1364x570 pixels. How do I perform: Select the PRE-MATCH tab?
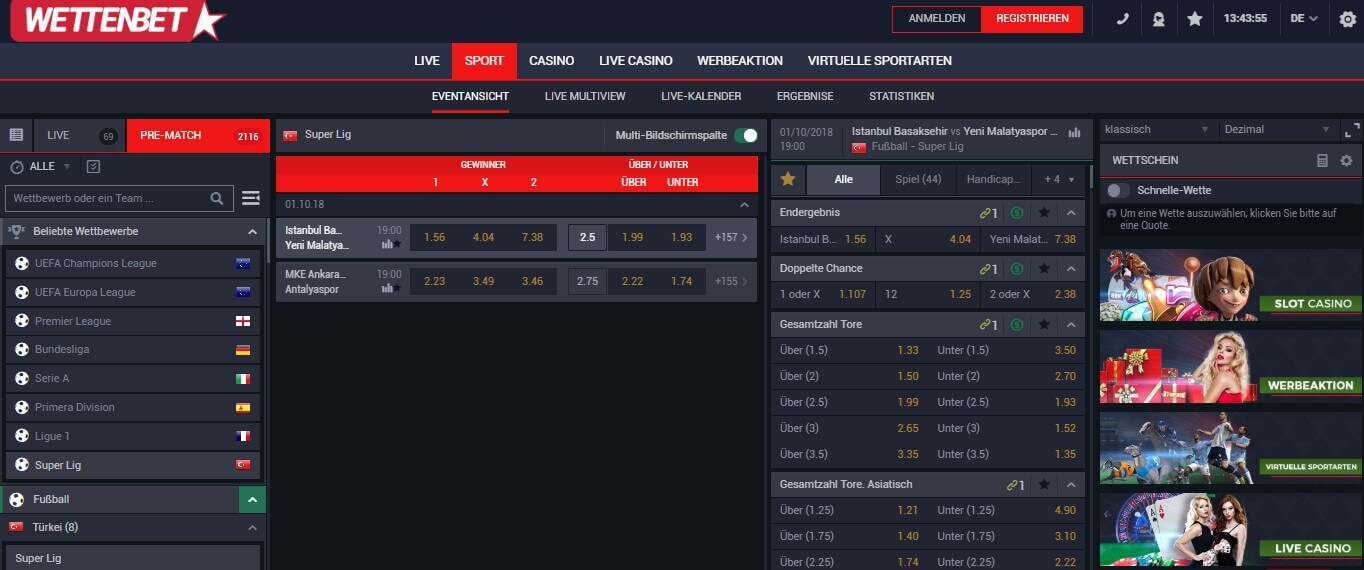pyautogui.click(x=198, y=135)
